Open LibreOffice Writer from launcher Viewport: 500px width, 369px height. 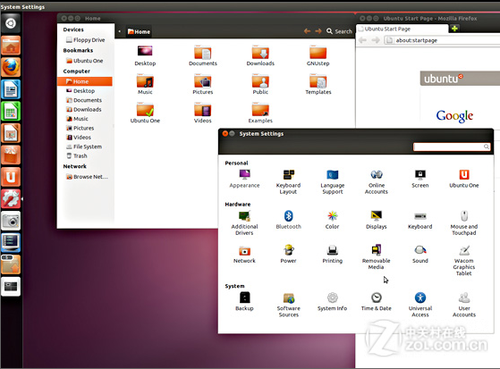tap(11, 89)
